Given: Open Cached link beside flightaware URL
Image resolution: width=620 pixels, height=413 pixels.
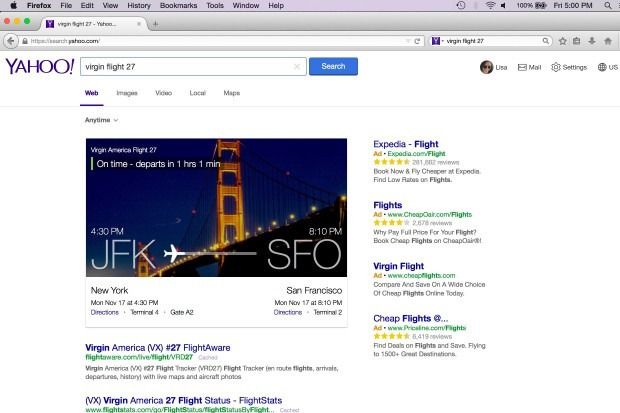Looking at the screenshot, I should pos(208,358).
